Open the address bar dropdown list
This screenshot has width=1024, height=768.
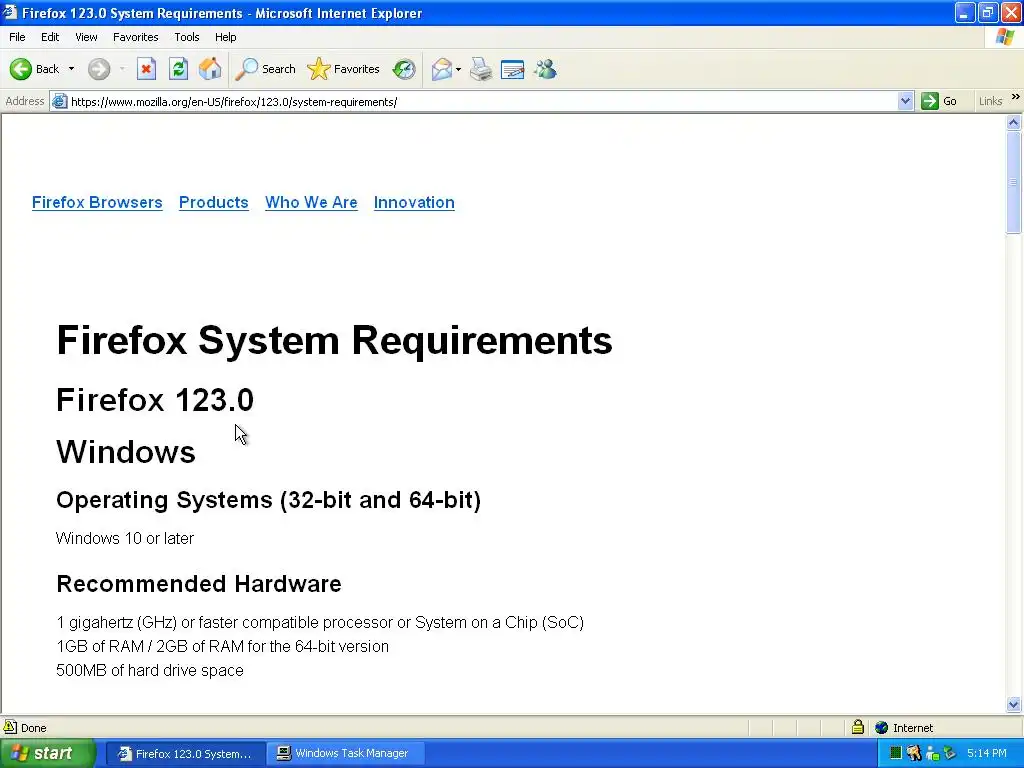click(x=905, y=101)
